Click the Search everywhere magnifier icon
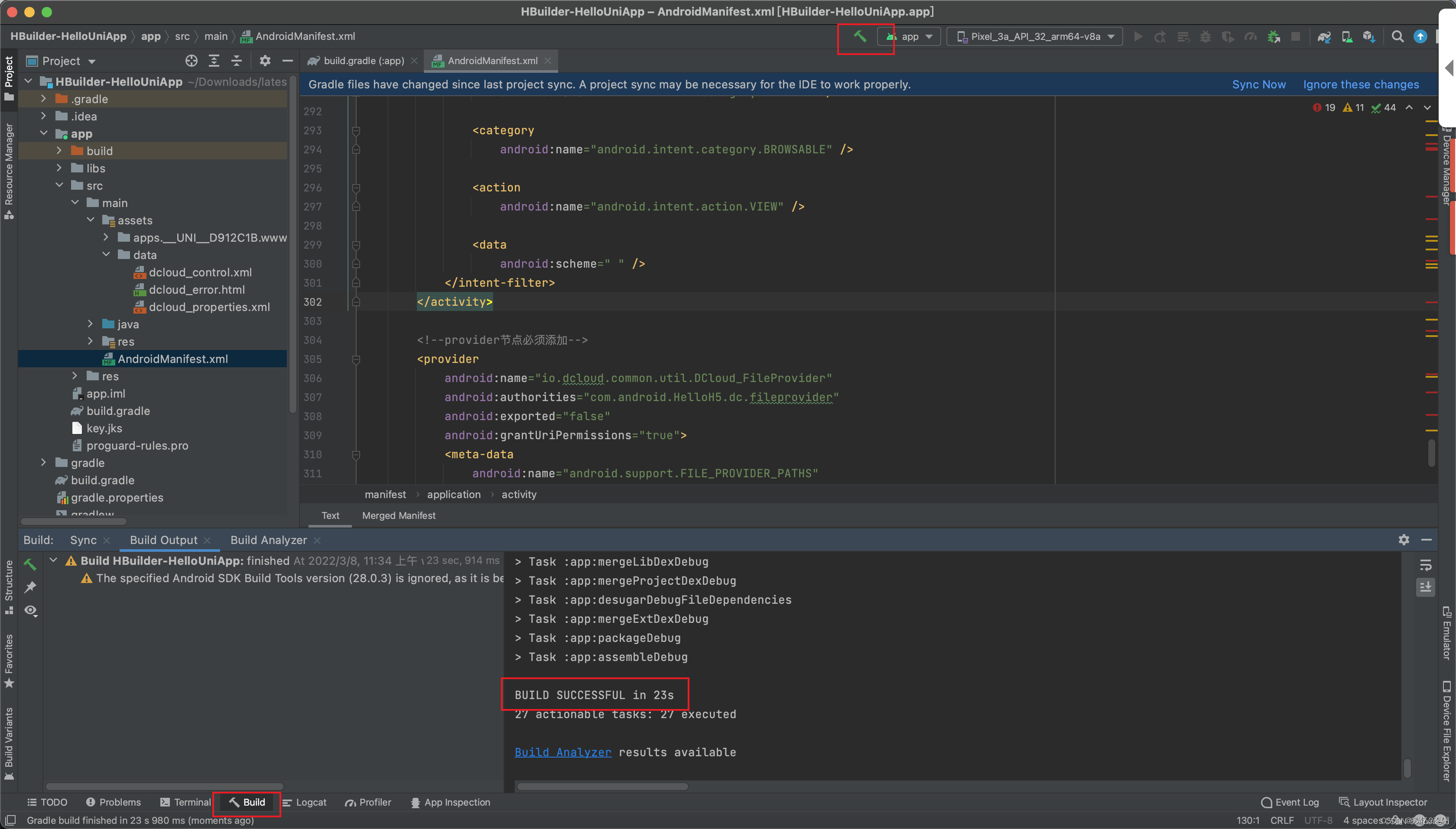The height and width of the screenshot is (829, 1456). (x=1398, y=36)
